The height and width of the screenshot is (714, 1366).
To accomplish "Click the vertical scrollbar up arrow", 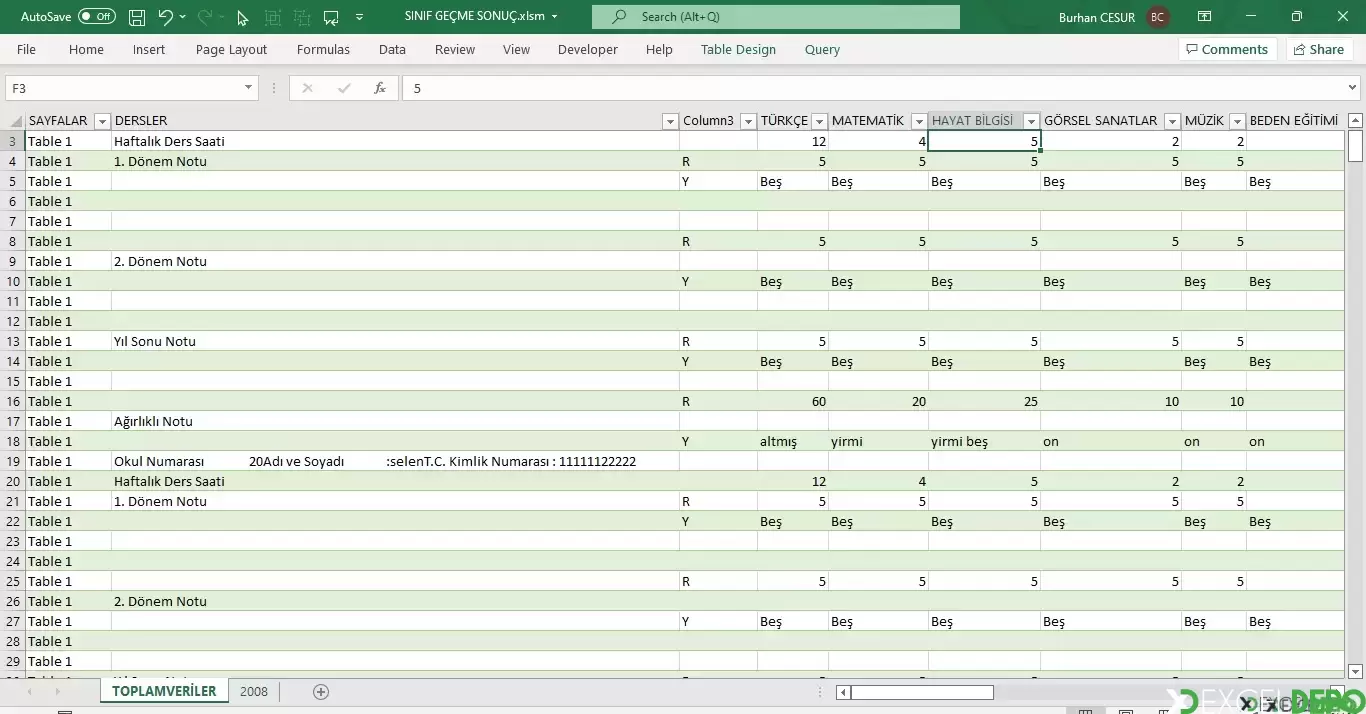I will click(x=1355, y=121).
